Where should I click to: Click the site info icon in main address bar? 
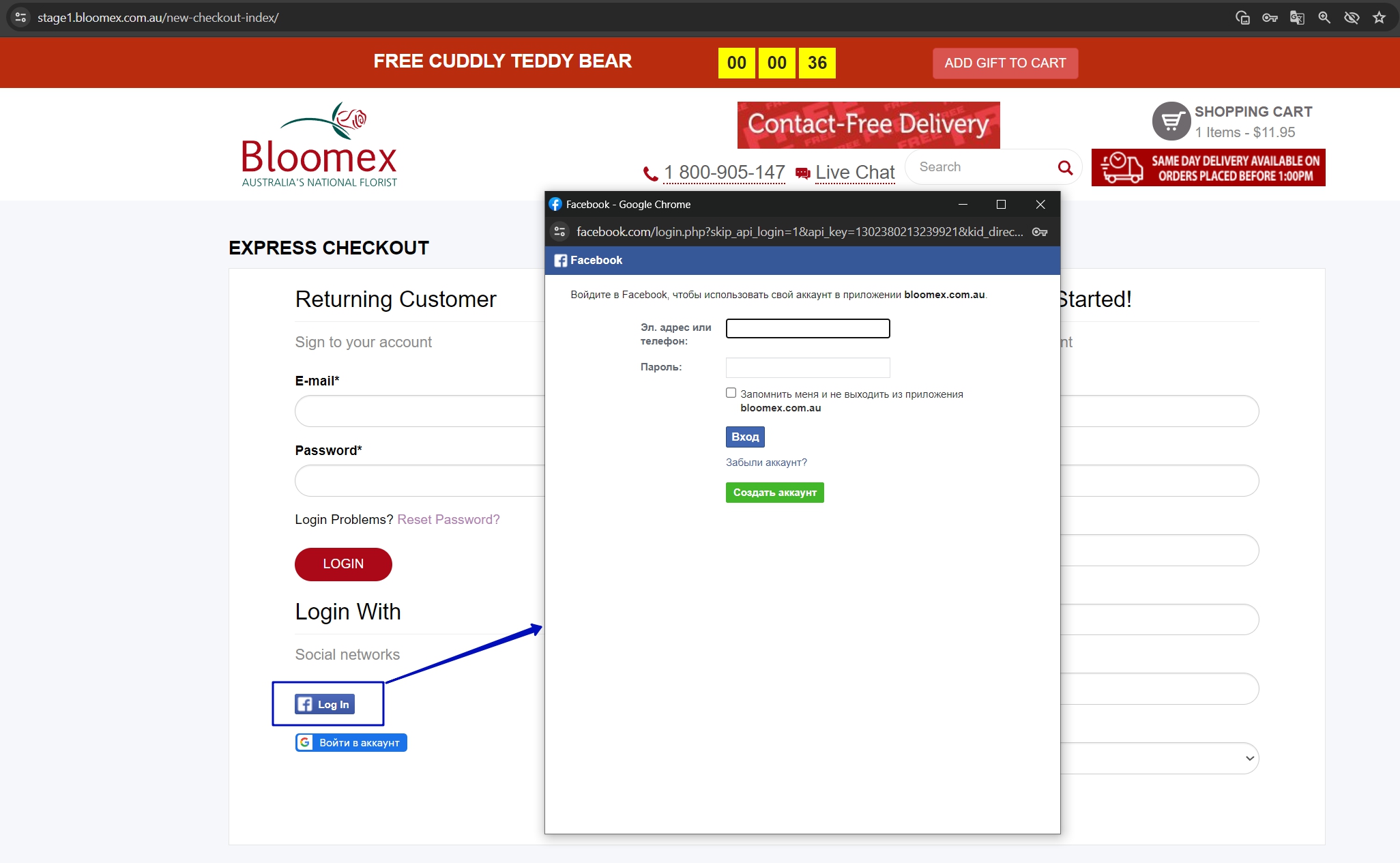(x=20, y=18)
